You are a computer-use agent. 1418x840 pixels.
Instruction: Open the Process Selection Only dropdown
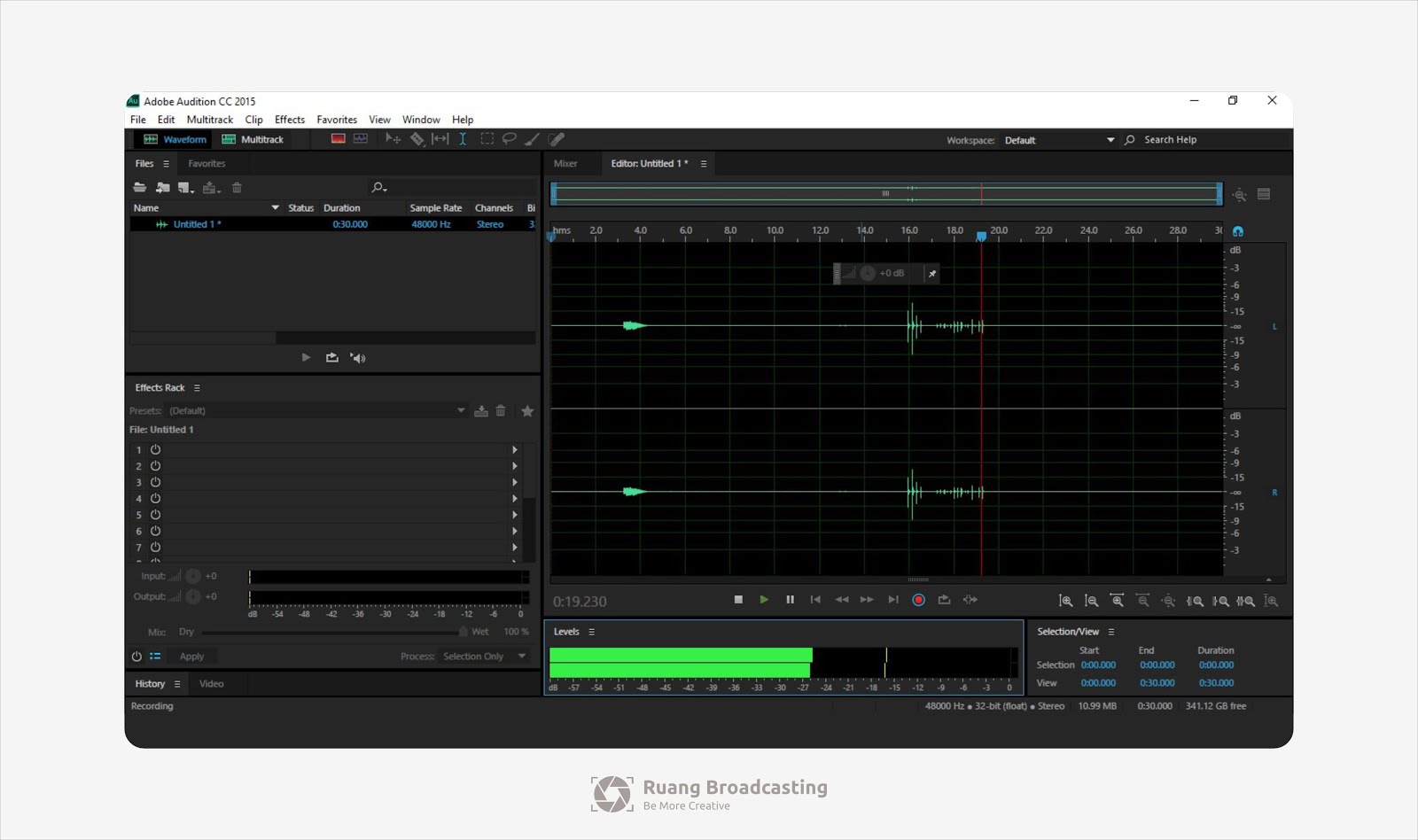484,657
